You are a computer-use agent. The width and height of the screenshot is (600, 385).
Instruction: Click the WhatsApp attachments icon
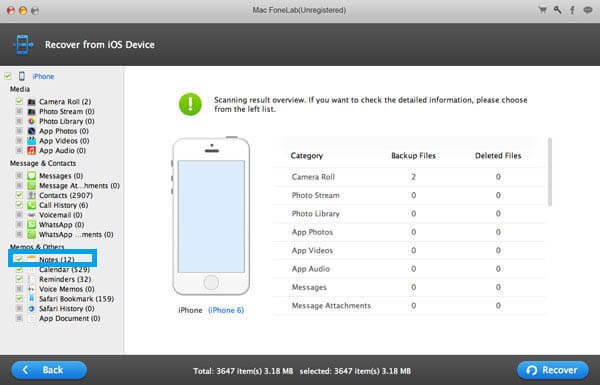pos(31,235)
